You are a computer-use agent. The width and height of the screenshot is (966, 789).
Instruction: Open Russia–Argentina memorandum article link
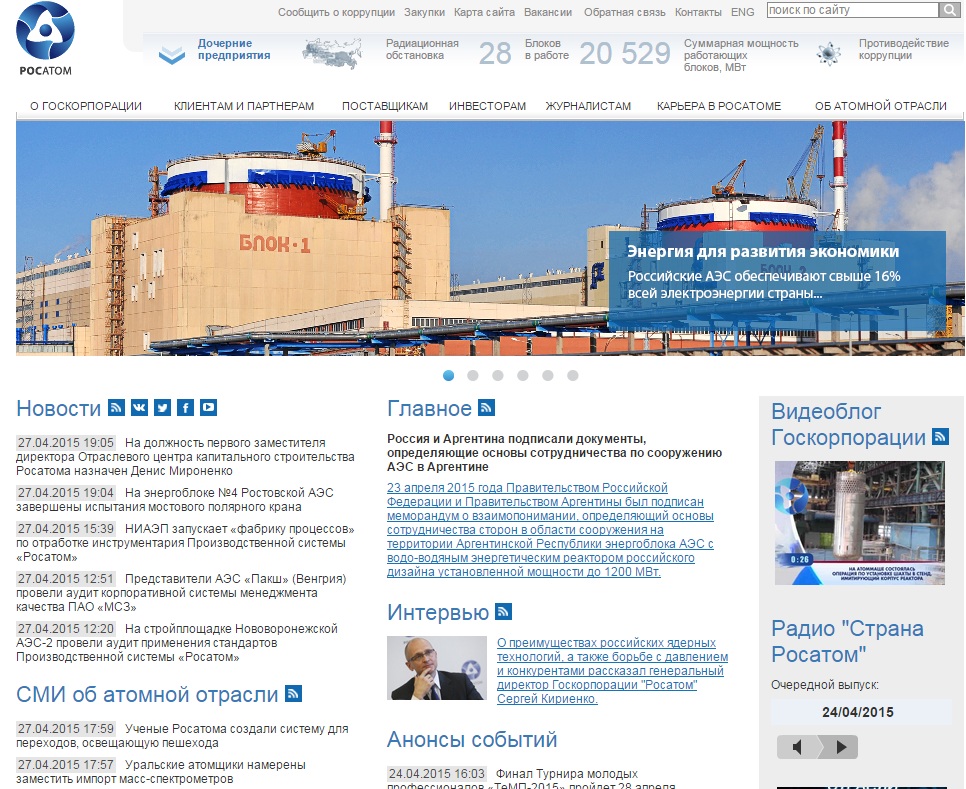click(550, 530)
